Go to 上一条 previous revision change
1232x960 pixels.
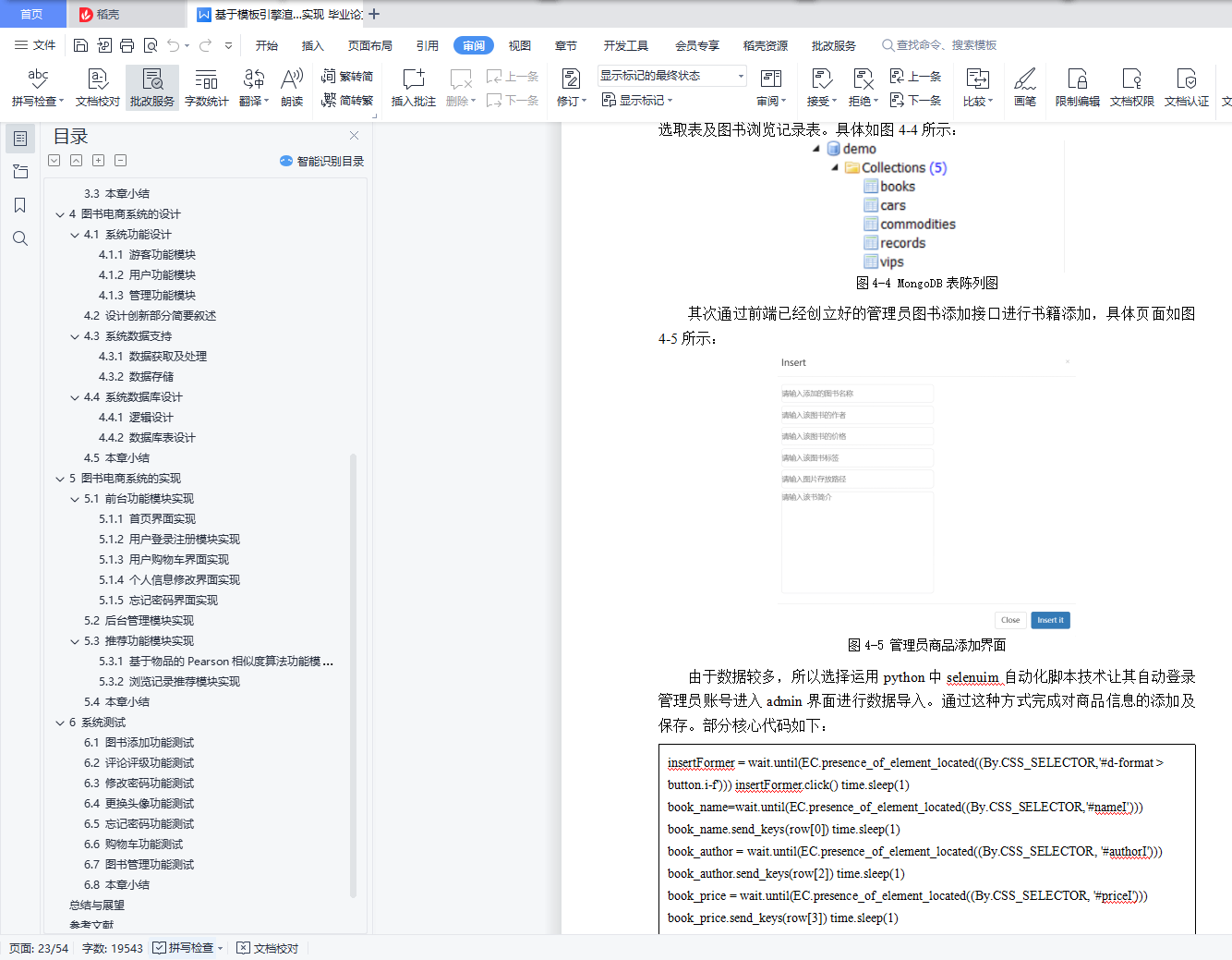click(915, 76)
